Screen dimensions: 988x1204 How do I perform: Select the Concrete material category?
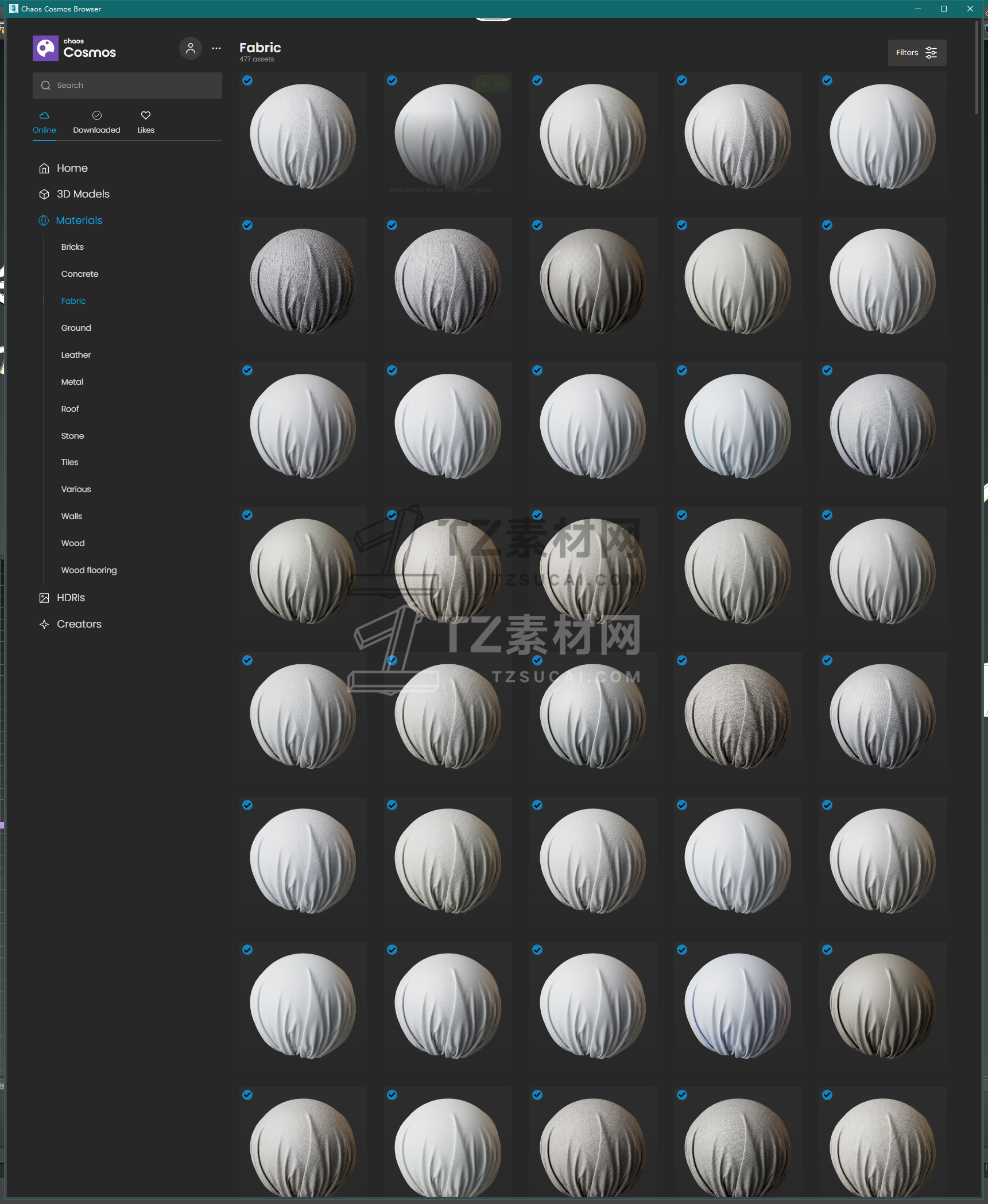pos(80,274)
